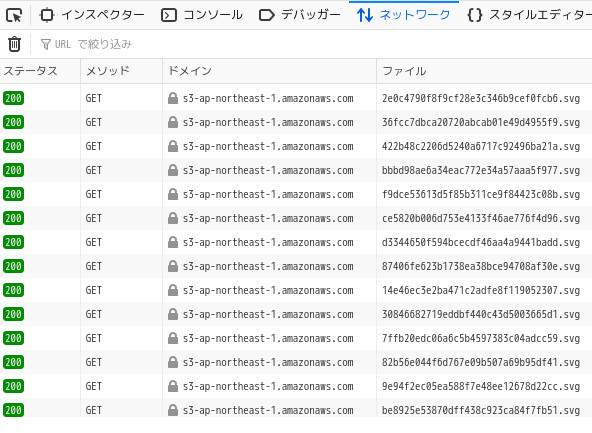Click the GET method of d3344650 row
Screen dimensions: 592x433
(x=94, y=242)
